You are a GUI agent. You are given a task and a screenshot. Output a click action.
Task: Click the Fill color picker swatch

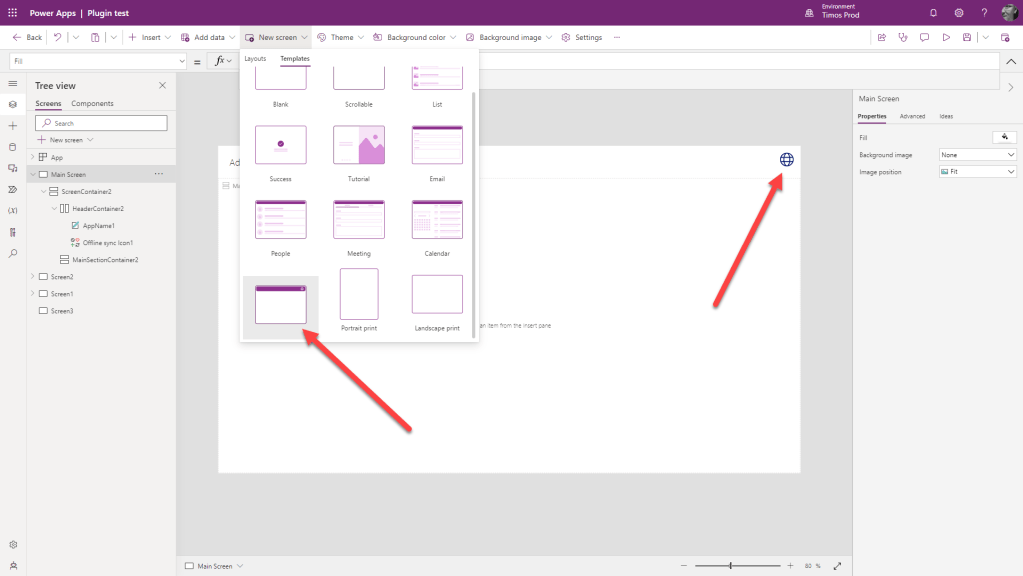click(x=1003, y=137)
